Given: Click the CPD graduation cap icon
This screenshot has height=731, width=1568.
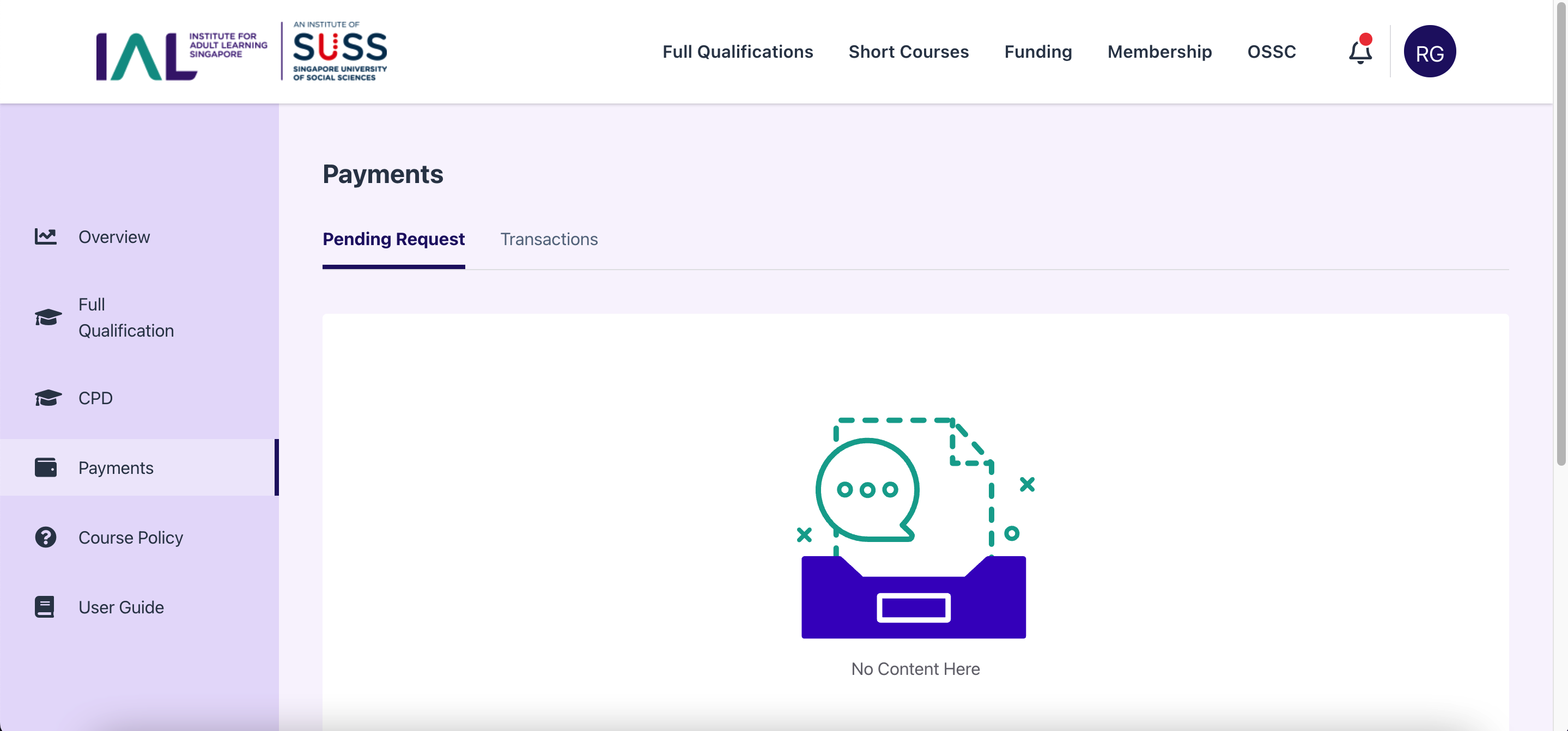Looking at the screenshot, I should [48, 398].
